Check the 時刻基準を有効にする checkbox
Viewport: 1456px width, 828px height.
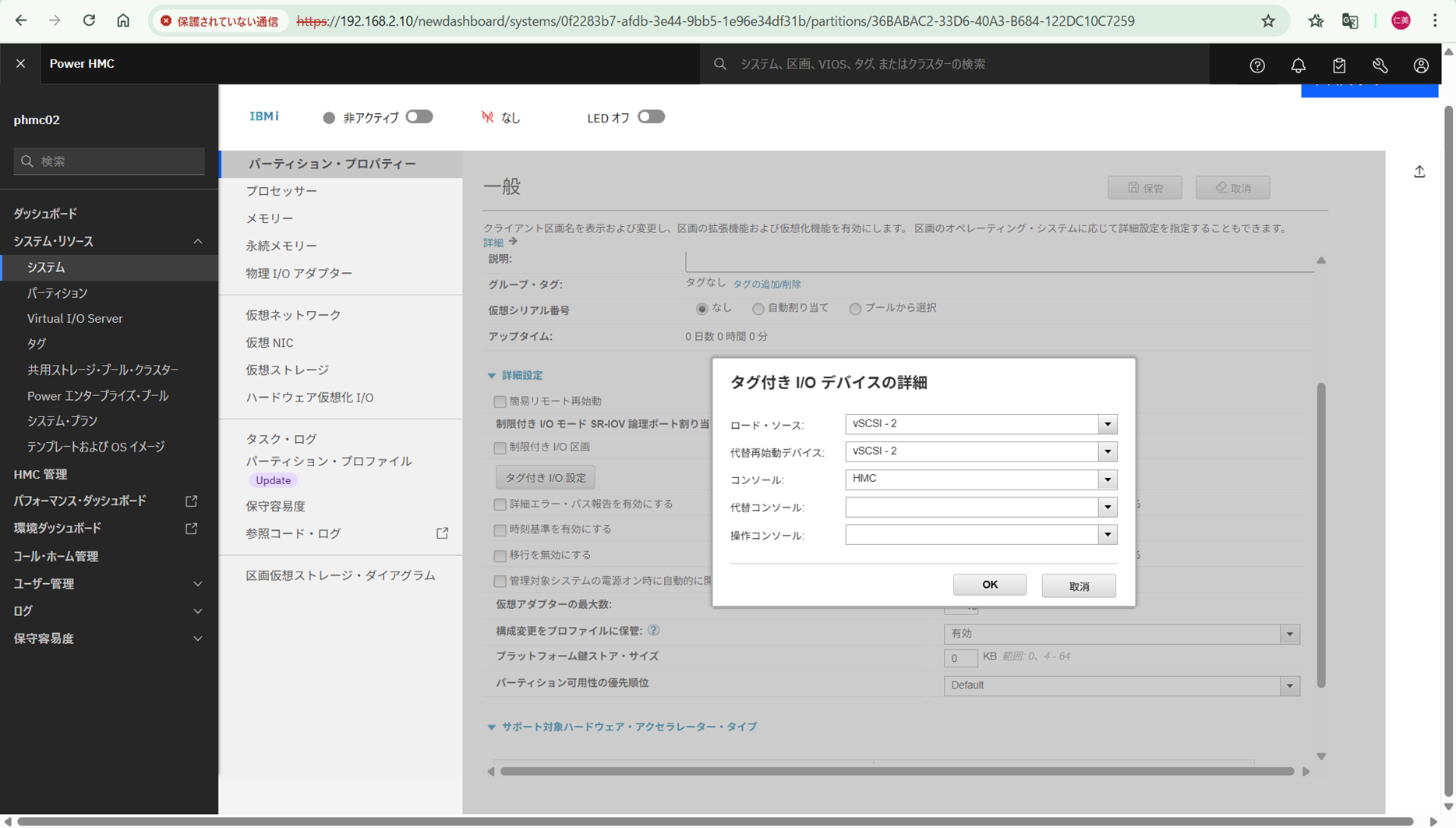pyautogui.click(x=500, y=530)
